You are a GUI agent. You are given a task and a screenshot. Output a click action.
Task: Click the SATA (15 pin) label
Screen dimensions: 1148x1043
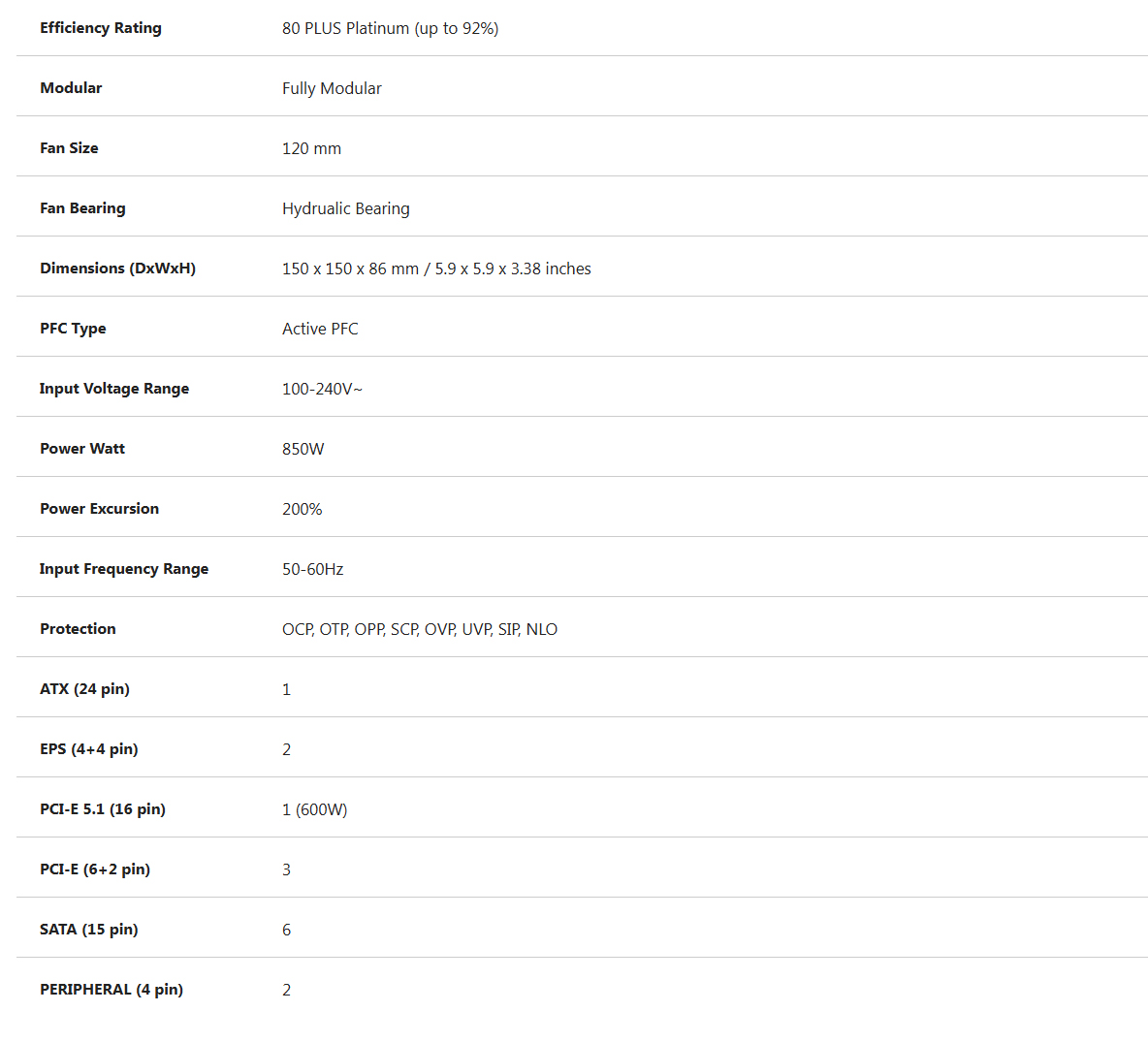88,930
